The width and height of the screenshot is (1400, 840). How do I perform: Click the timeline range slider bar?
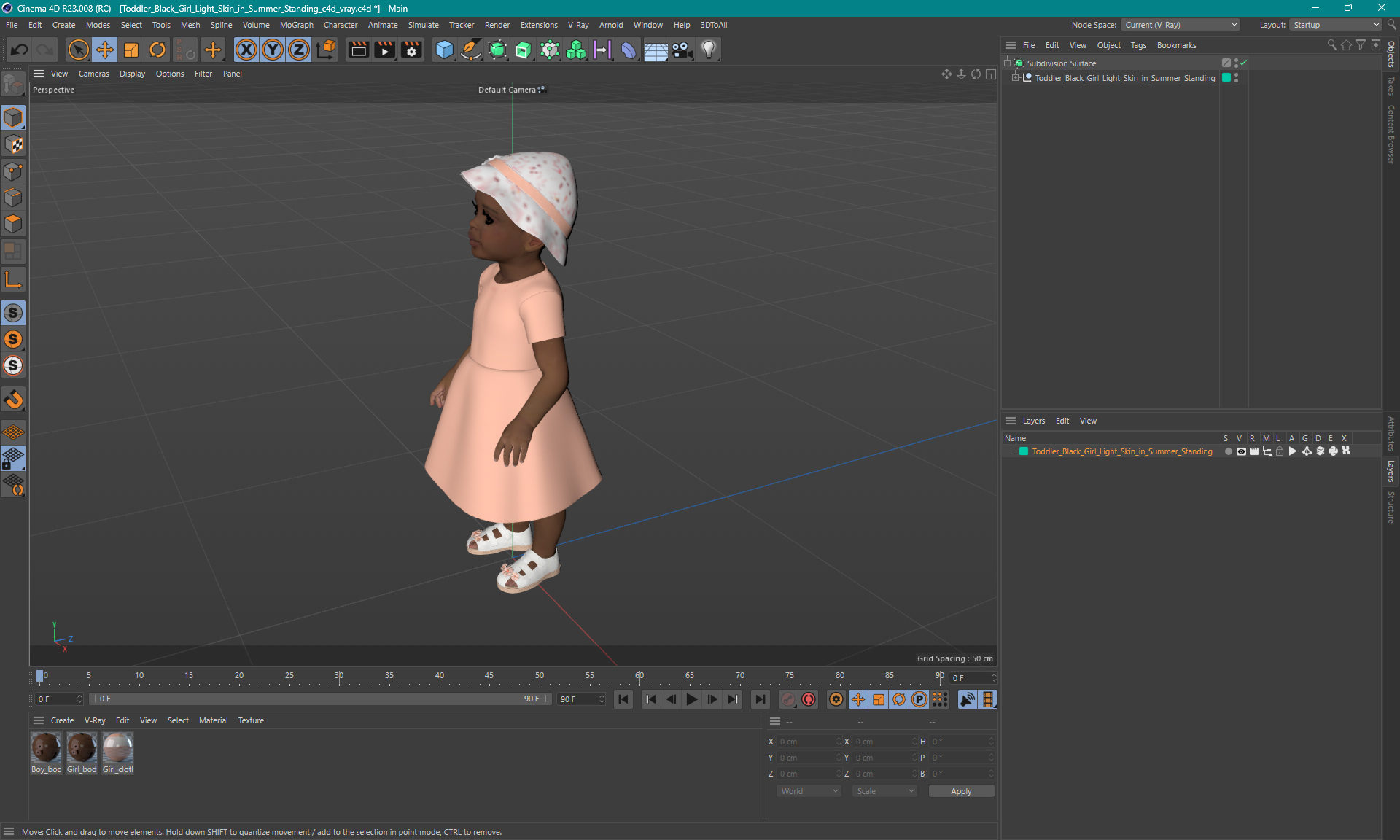pyautogui.click(x=320, y=699)
